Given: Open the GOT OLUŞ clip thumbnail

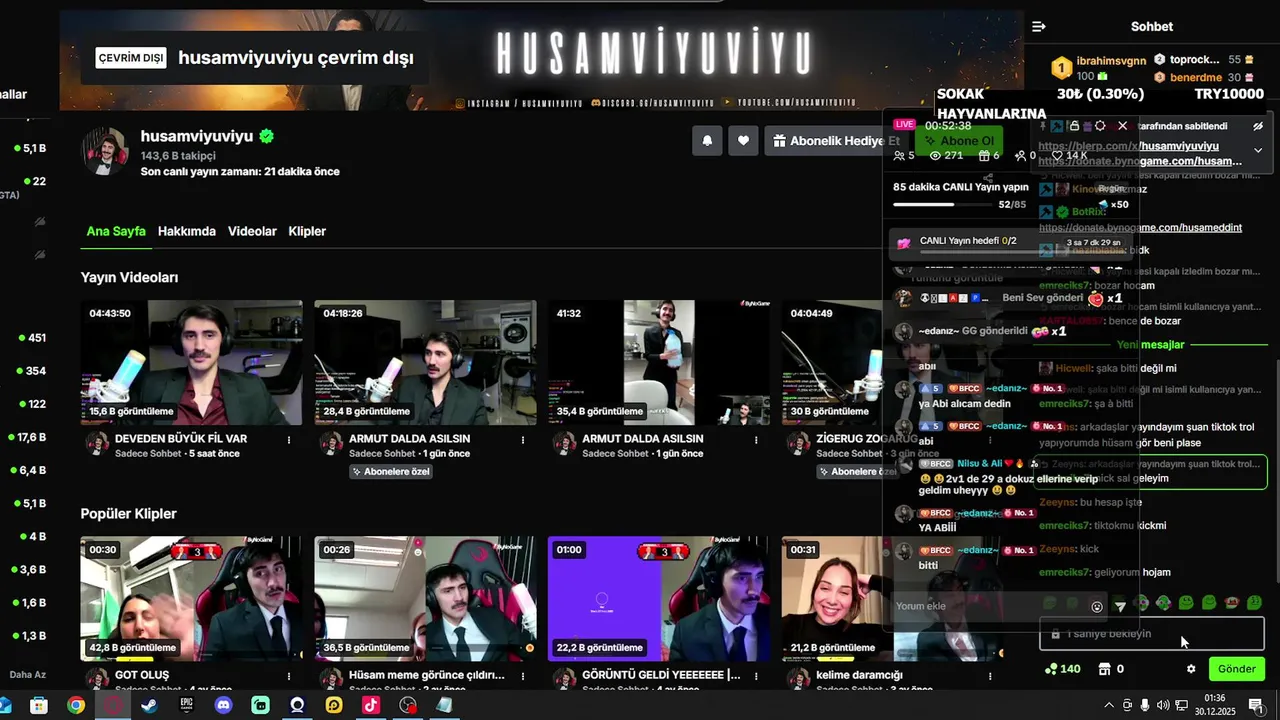Looking at the screenshot, I should coord(191,598).
